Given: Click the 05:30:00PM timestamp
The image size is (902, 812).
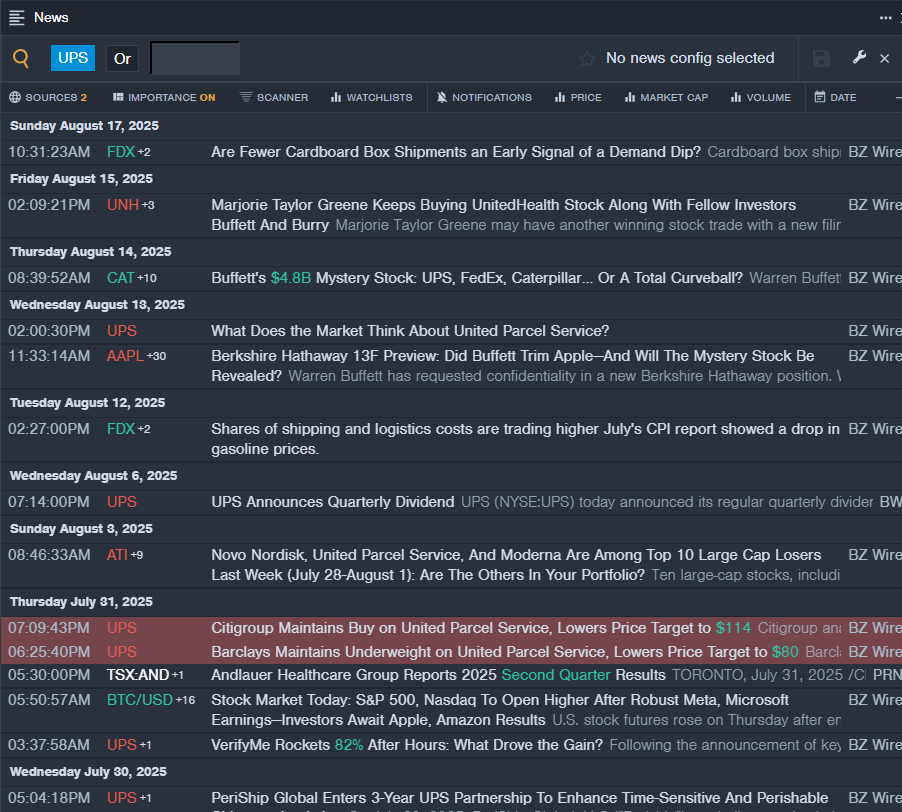Looking at the screenshot, I should pos(49,675).
